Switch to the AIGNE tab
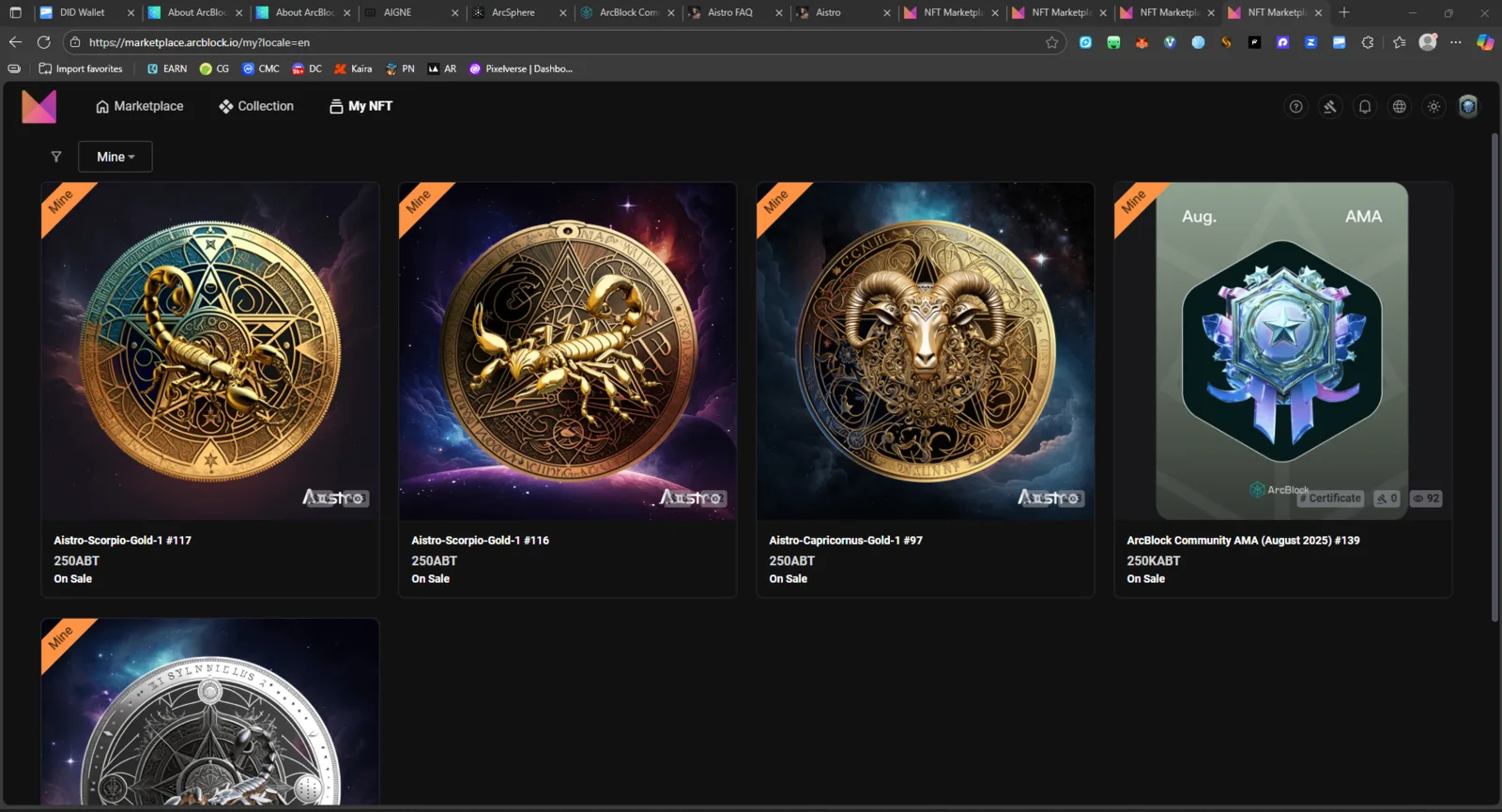The width and height of the screenshot is (1502, 812). point(411,12)
